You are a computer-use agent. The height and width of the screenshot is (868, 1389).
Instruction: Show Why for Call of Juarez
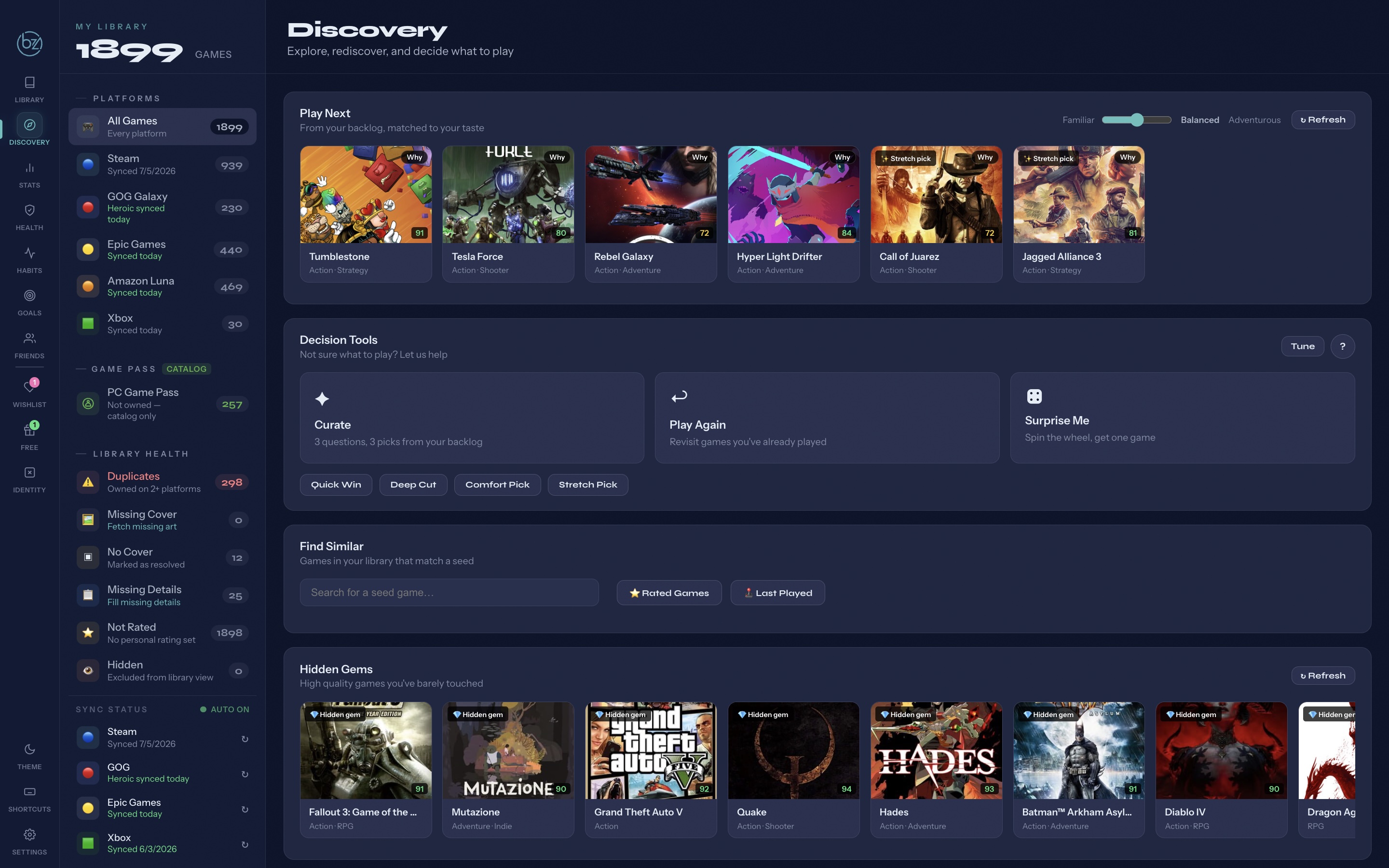984,157
